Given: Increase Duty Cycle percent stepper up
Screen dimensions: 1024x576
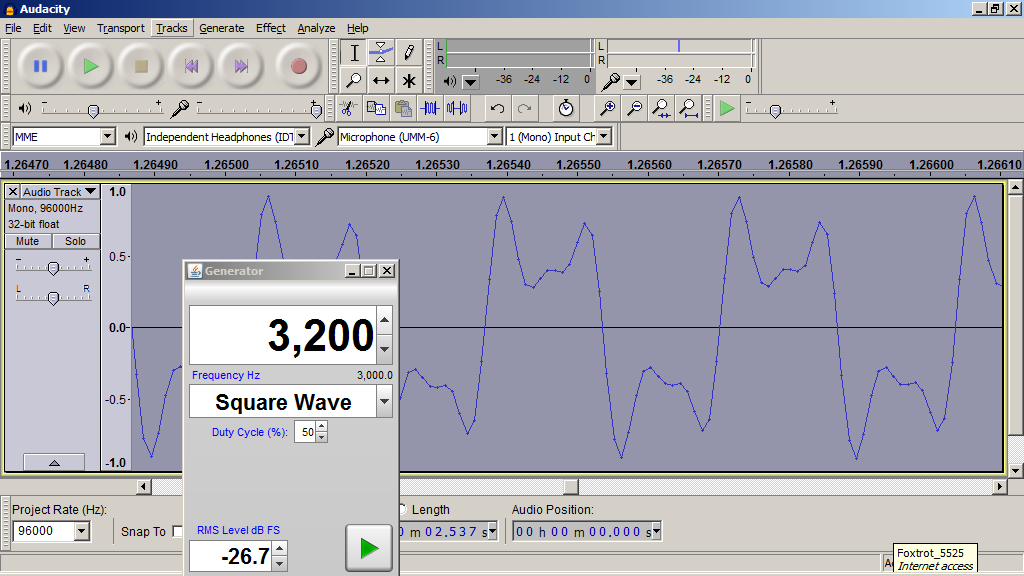Looking at the screenshot, I should tap(321, 426).
